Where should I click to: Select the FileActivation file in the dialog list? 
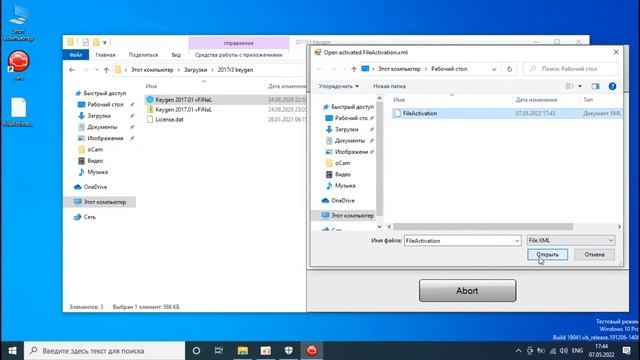click(506, 113)
